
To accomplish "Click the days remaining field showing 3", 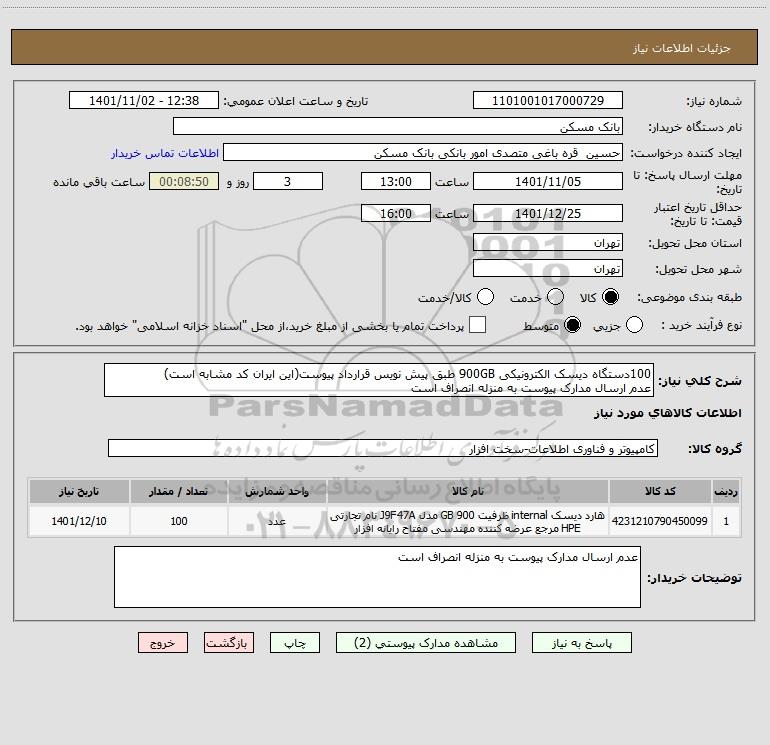I will click(288, 182).
